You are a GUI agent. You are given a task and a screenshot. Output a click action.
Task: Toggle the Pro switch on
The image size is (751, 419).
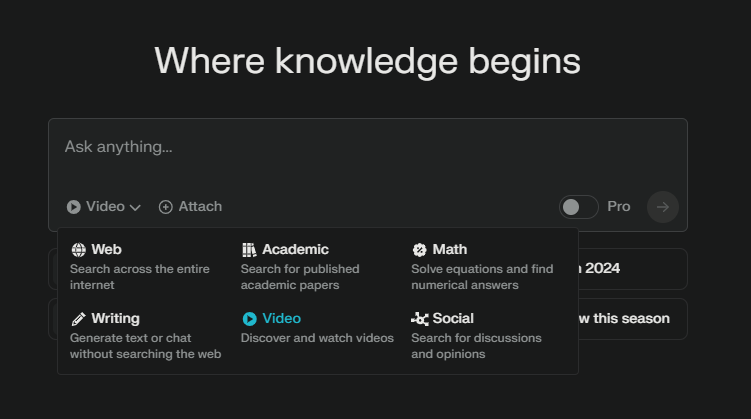[x=579, y=207]
